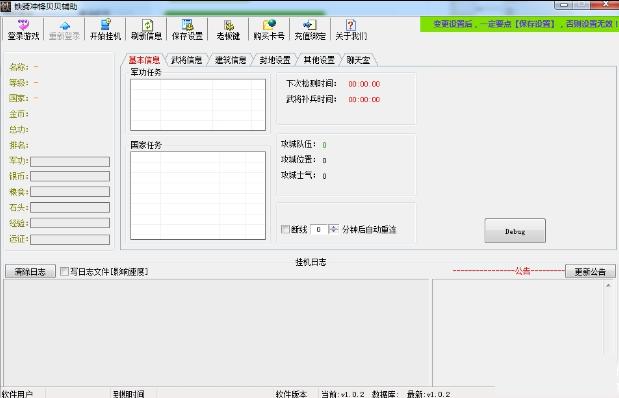The image size is (619, 398).
Task: Click the reconnect minutes spinner arrows
Action: (334, 229)
